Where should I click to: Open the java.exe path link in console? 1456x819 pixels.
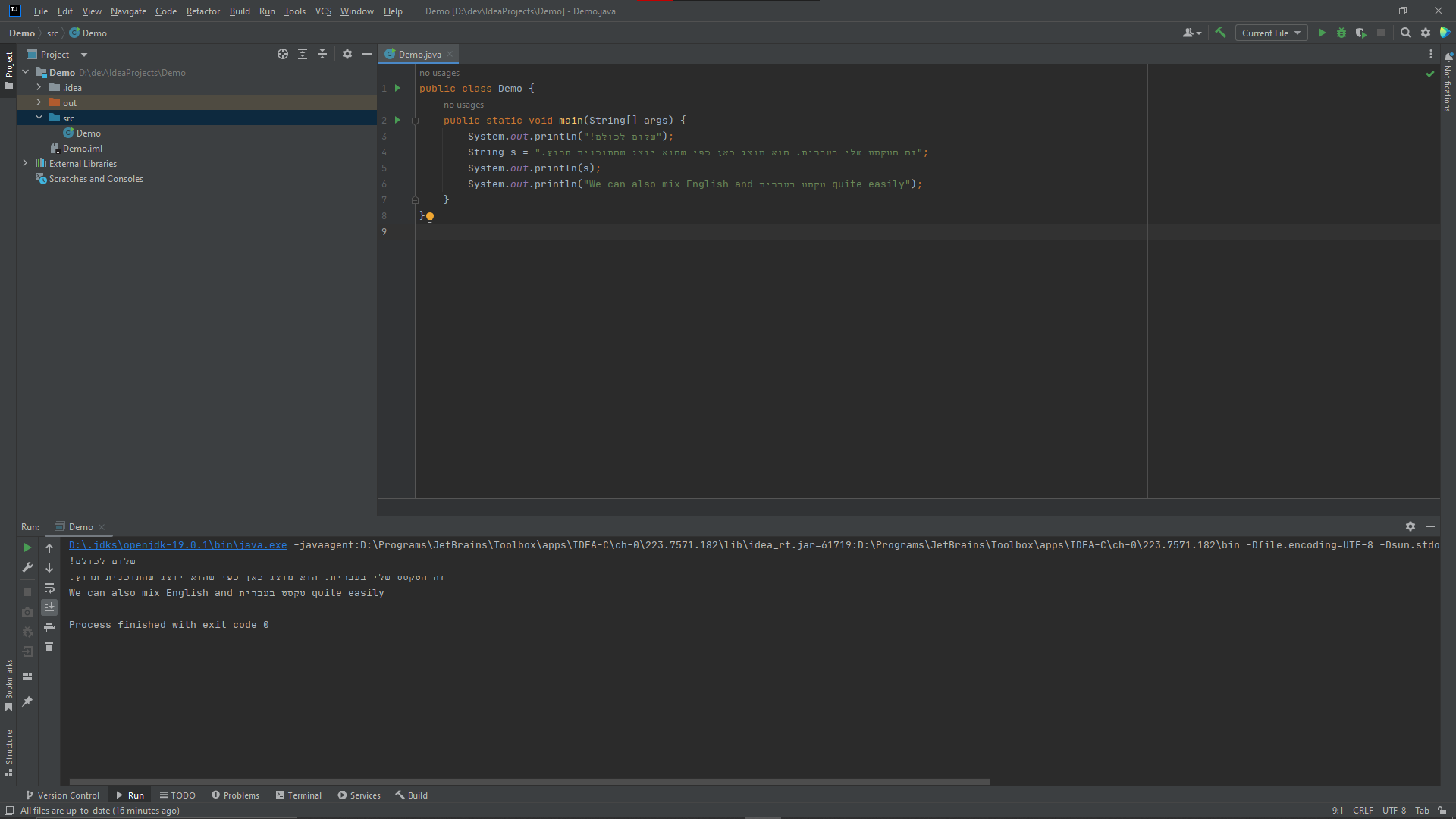(176, 544)
